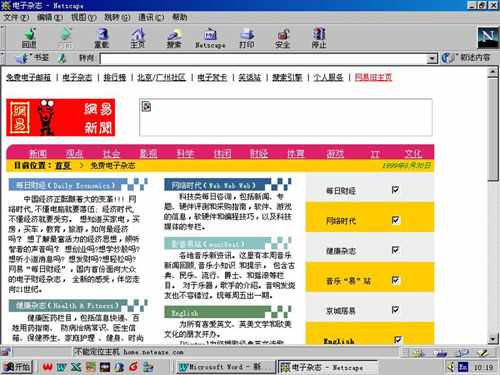Viewport: 500px width, 375px height.
Task: Stop loading with the 停止 button
Action: [x=319, y=38]
